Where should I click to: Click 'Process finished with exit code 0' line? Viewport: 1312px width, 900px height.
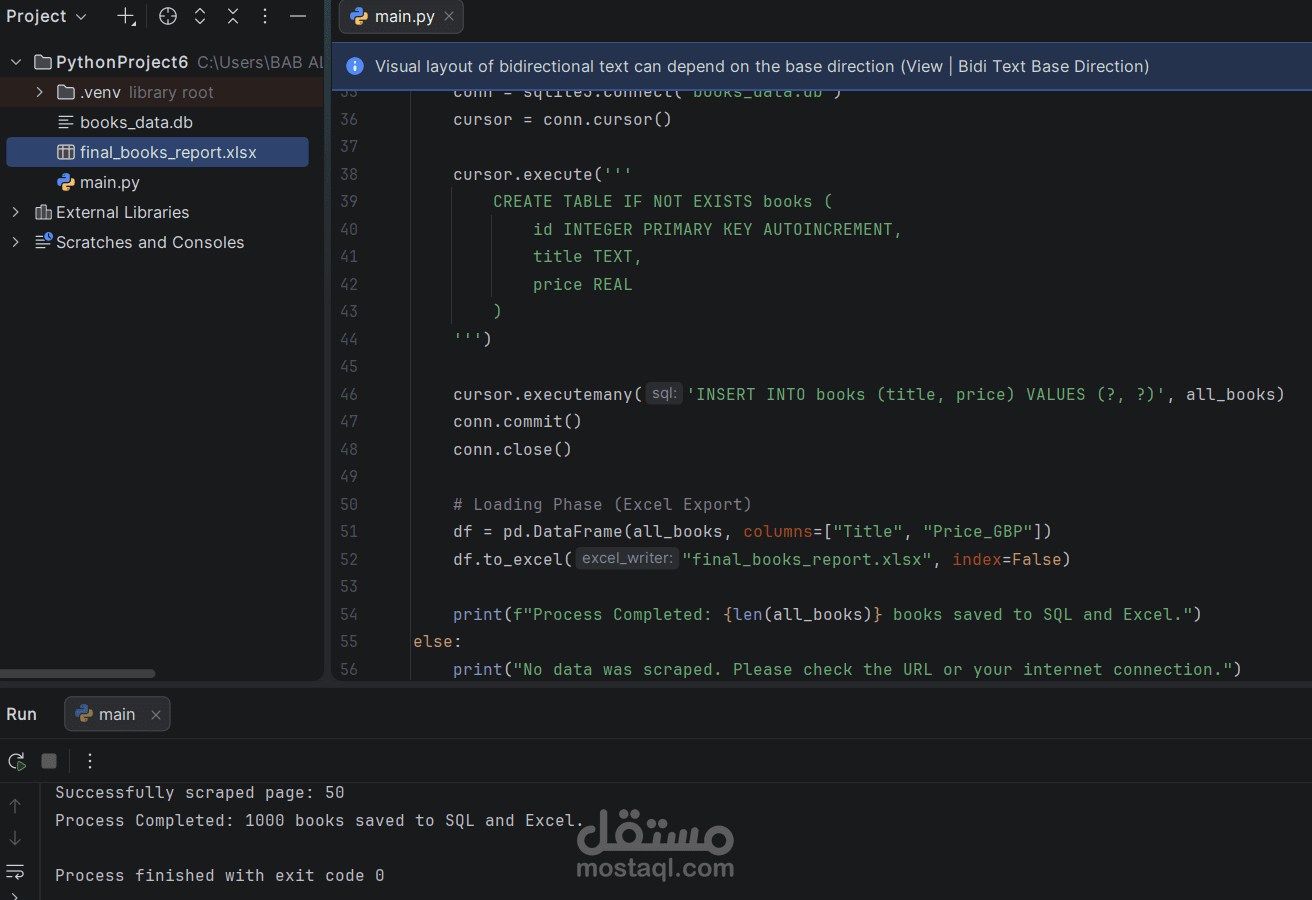tap(220, 875)
